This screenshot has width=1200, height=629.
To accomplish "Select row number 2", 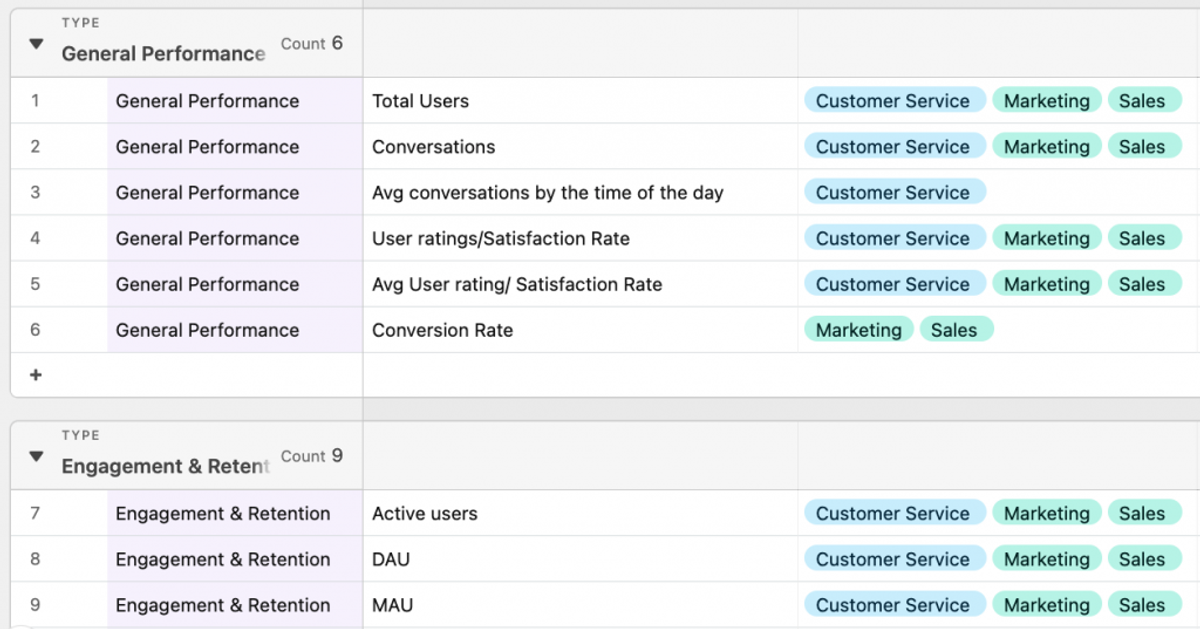I will [x=35, y=147].
